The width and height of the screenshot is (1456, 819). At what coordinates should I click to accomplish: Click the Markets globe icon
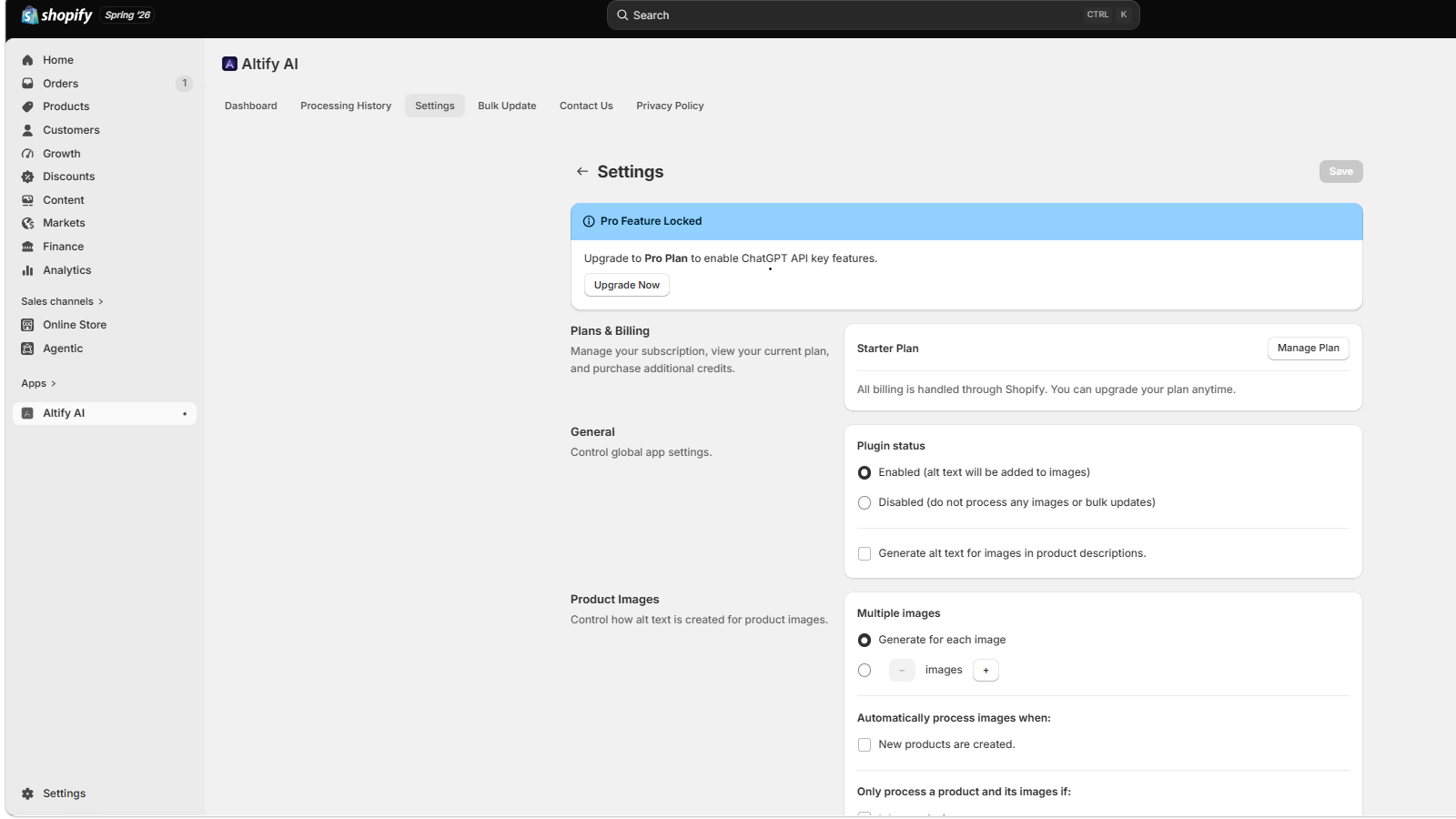[x=28, y=223]
